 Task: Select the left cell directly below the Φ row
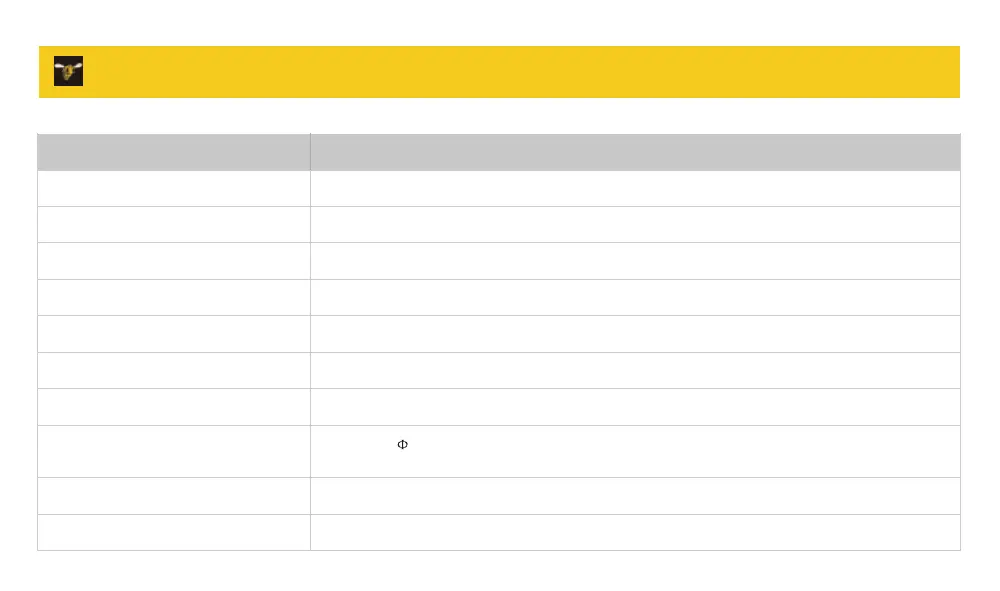point(174,496)
